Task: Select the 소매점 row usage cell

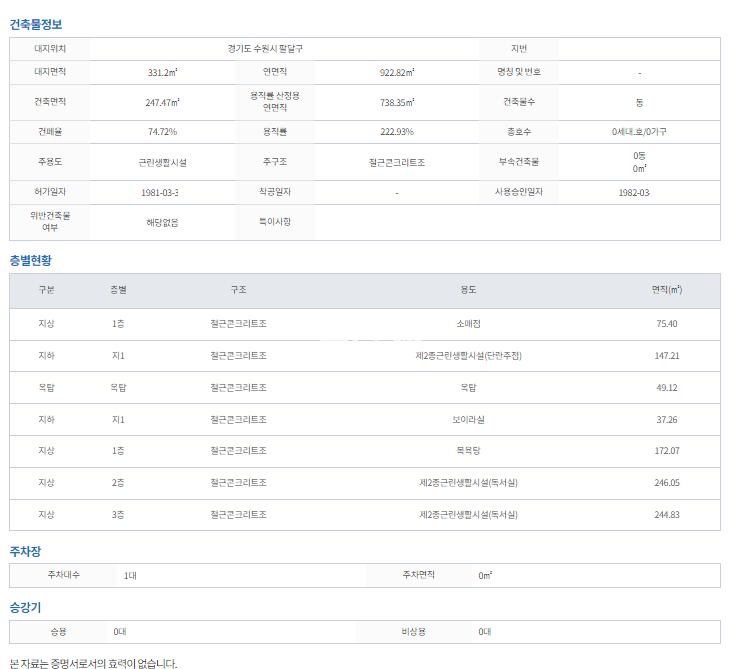Action: pyautogui.click(x=468, y=324)
